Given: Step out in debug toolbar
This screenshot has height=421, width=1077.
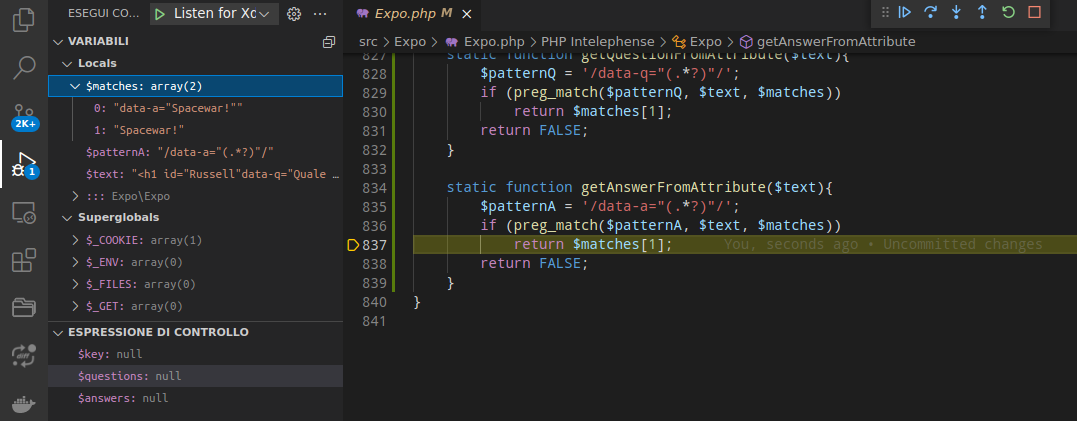Looking at the screenshot, I should pyautogui.click(x=982, y=12).
